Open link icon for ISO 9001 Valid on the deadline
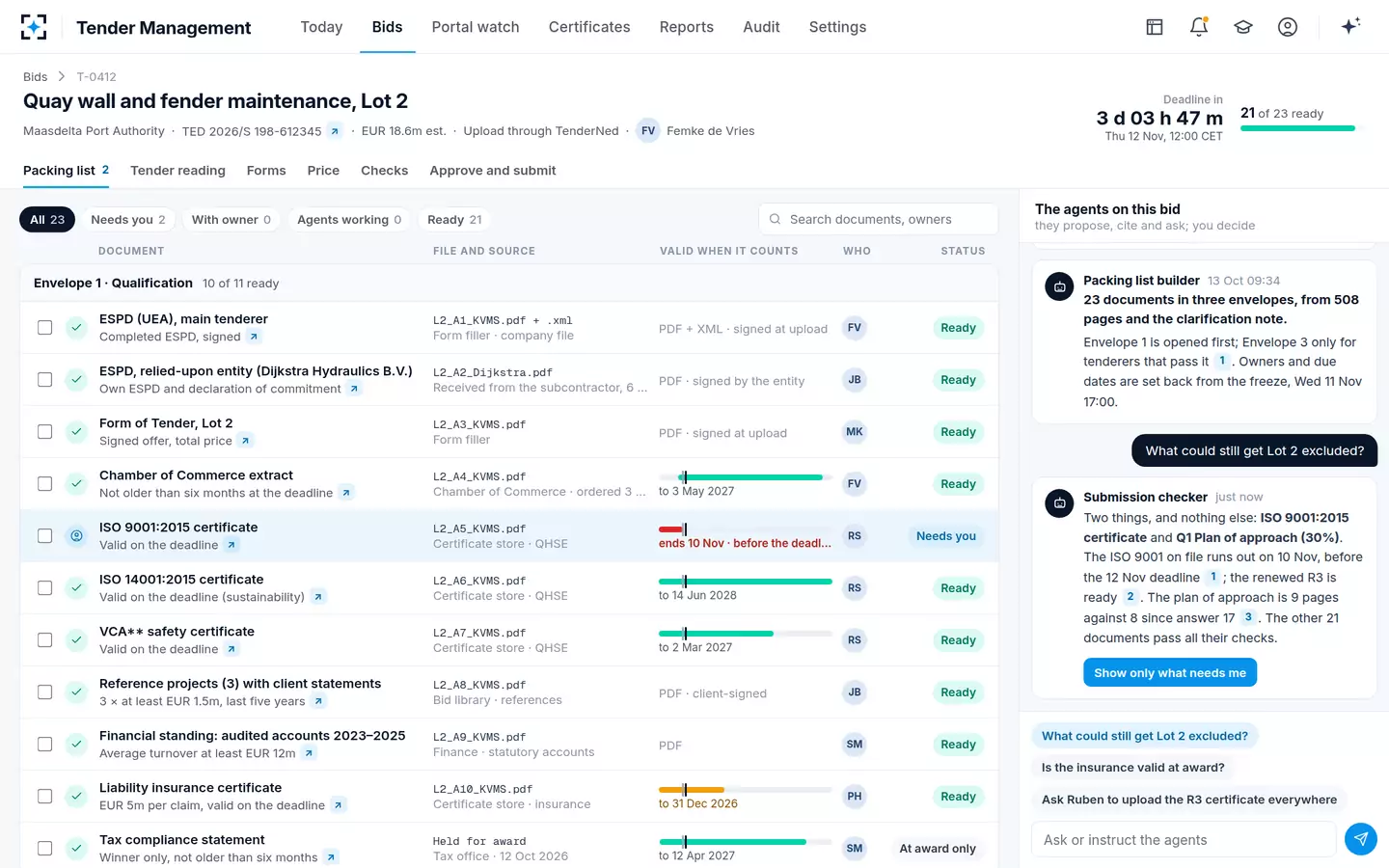This screenshot has height=868, width=1389. point(231,545)
